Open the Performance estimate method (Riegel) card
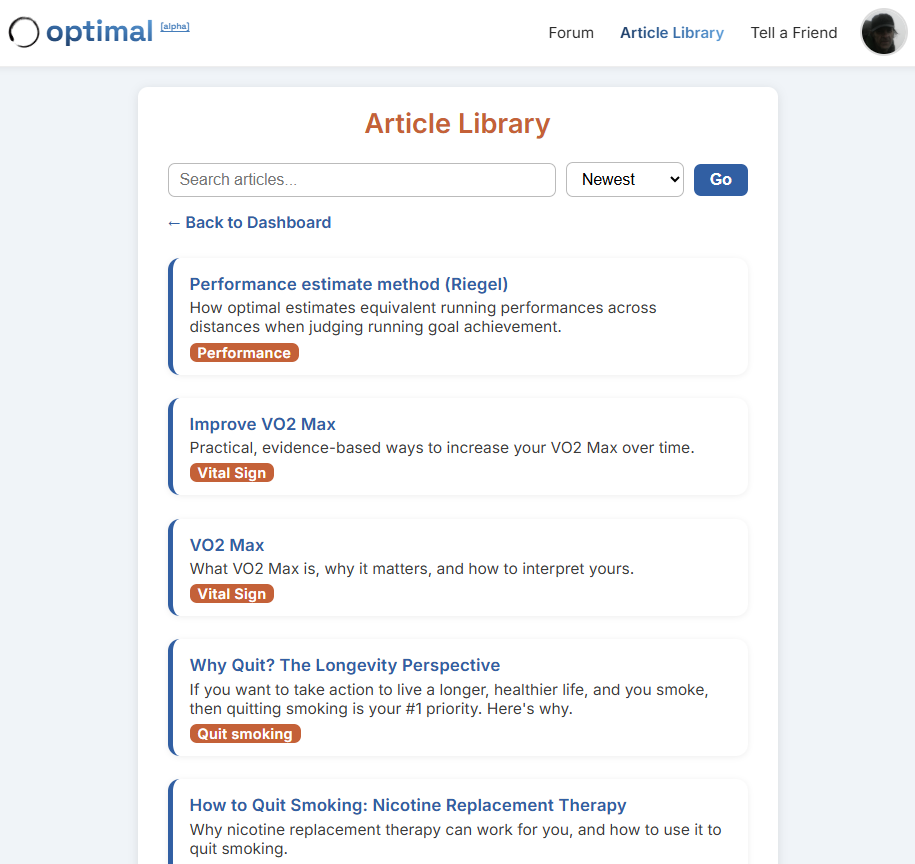 pyautogui.click(x=348, y=283)
